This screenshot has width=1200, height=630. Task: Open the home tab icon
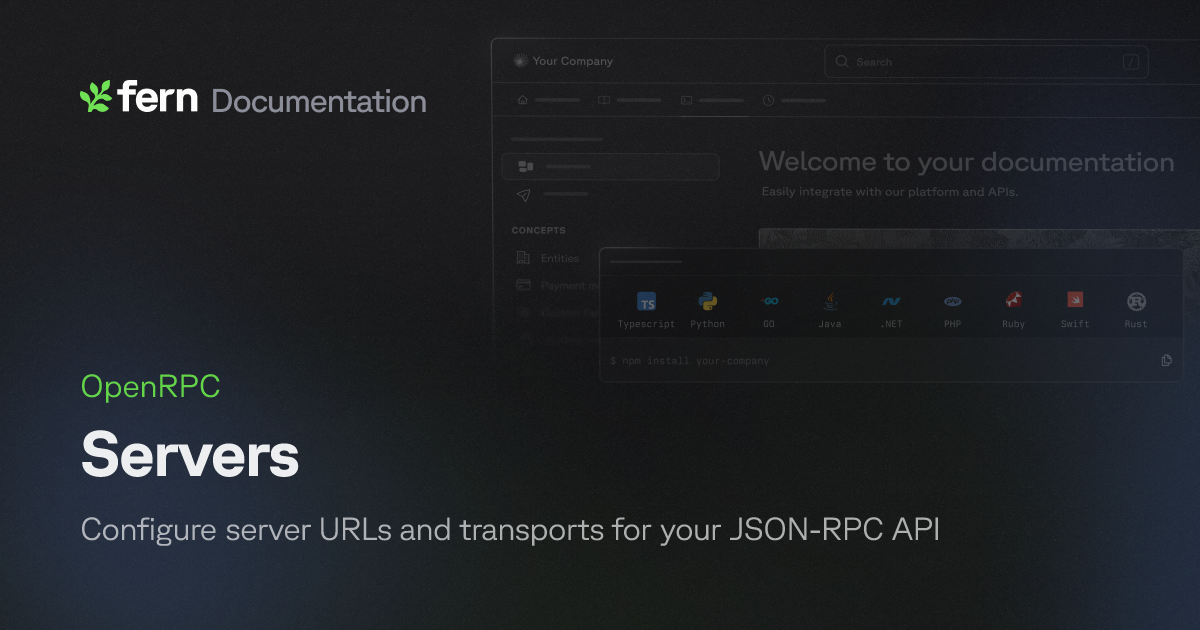tap(522, 100)
